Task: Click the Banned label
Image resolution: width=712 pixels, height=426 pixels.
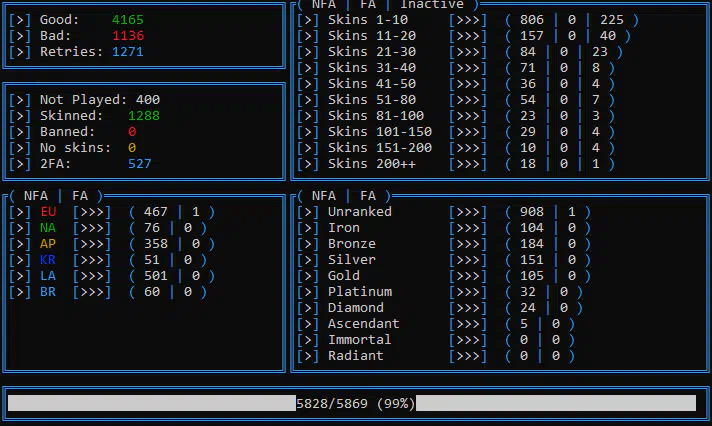Action: (x=68, y=132)
